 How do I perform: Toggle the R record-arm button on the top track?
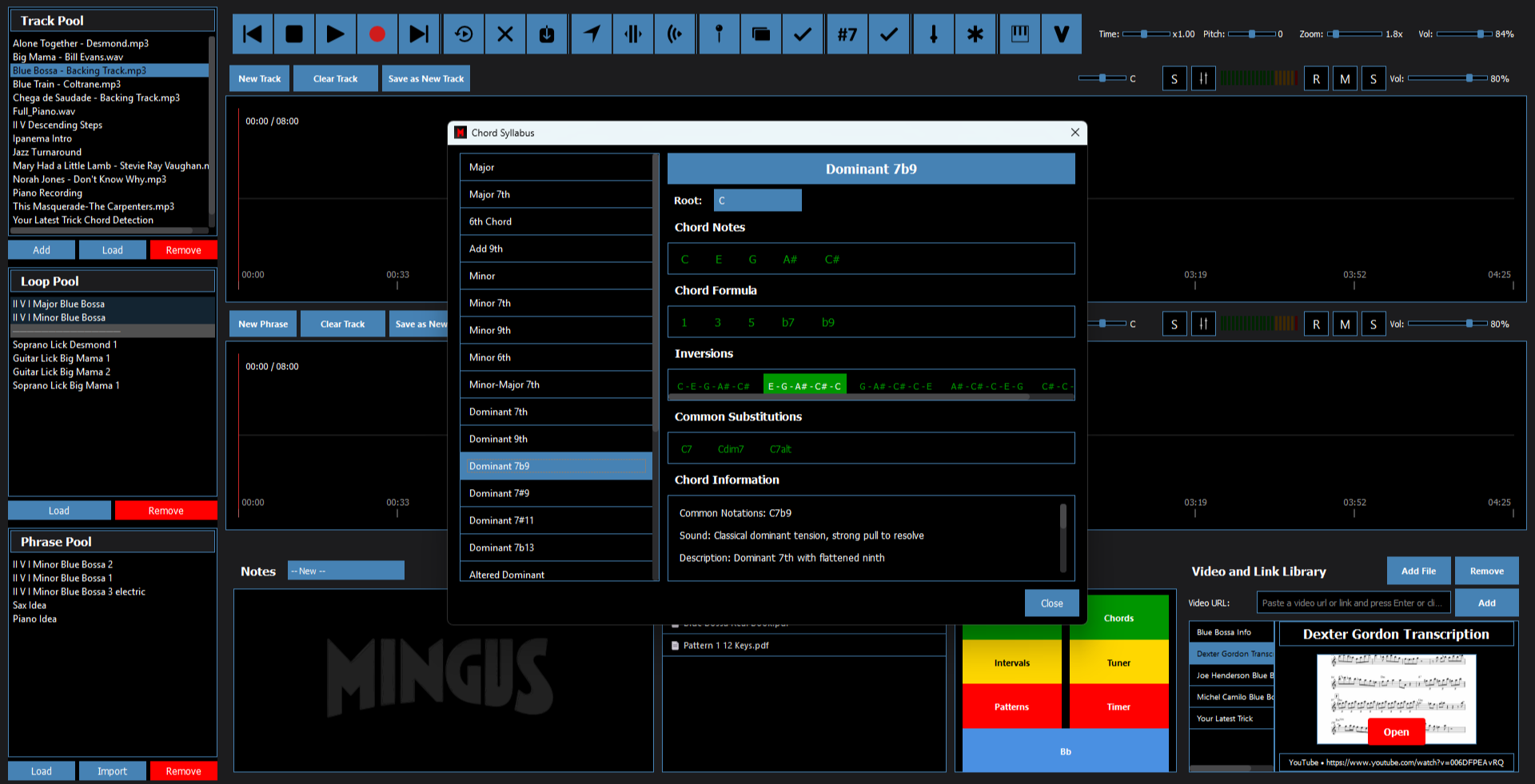pyautogui.click(x=1316, y=79)
